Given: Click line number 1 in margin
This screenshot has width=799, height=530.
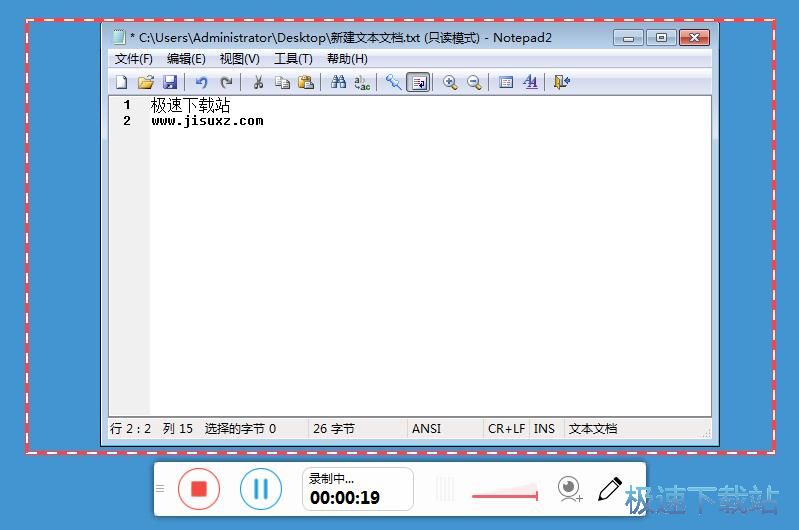Looking at the screenshot, I should [x=127, y=105].
